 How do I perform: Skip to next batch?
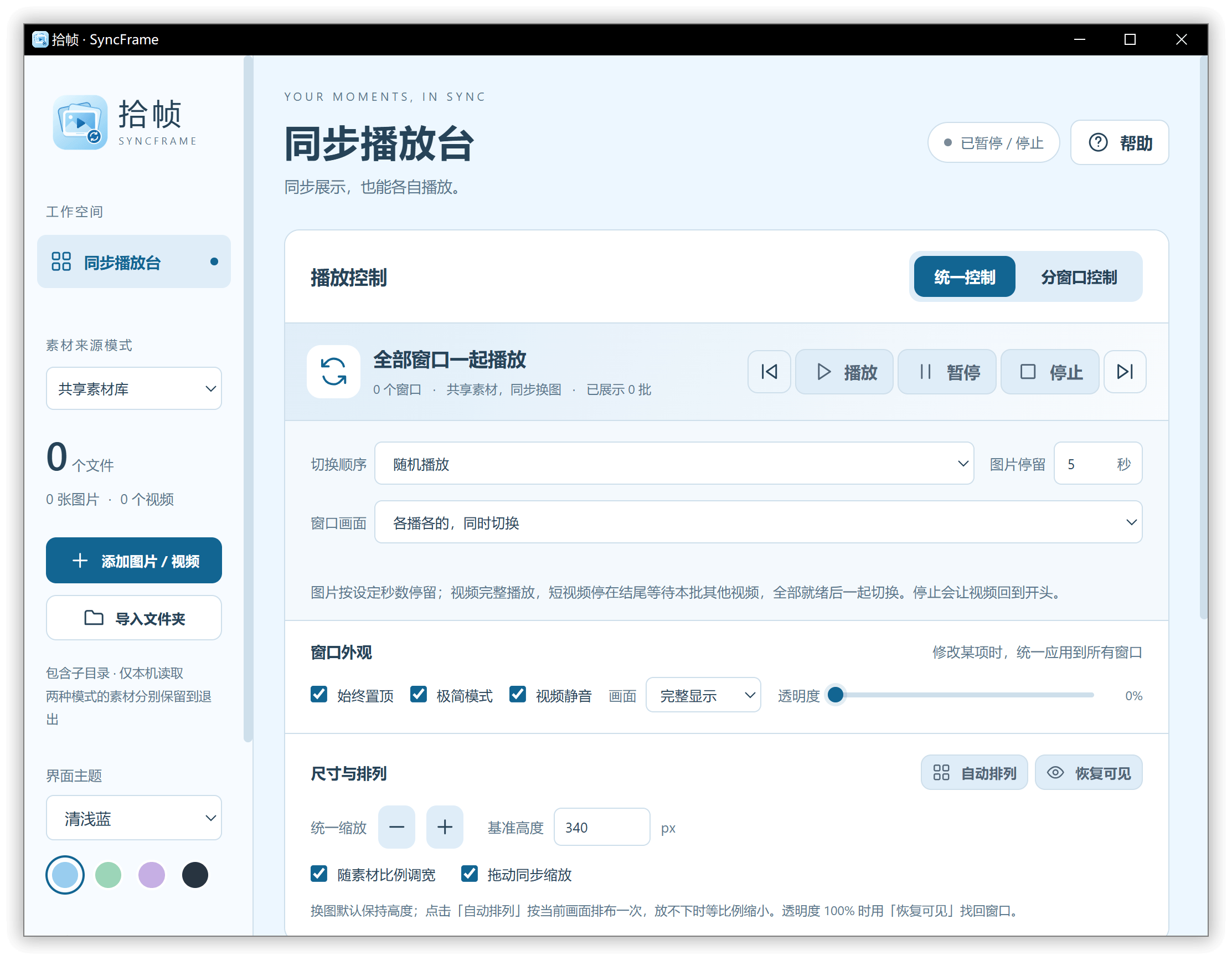[x=1125, y=372]
